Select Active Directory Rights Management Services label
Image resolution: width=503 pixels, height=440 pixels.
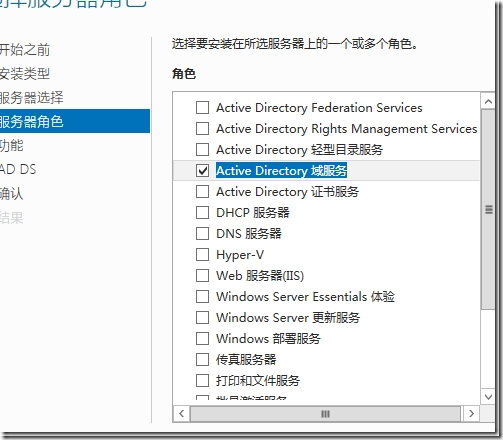(347, 129)
